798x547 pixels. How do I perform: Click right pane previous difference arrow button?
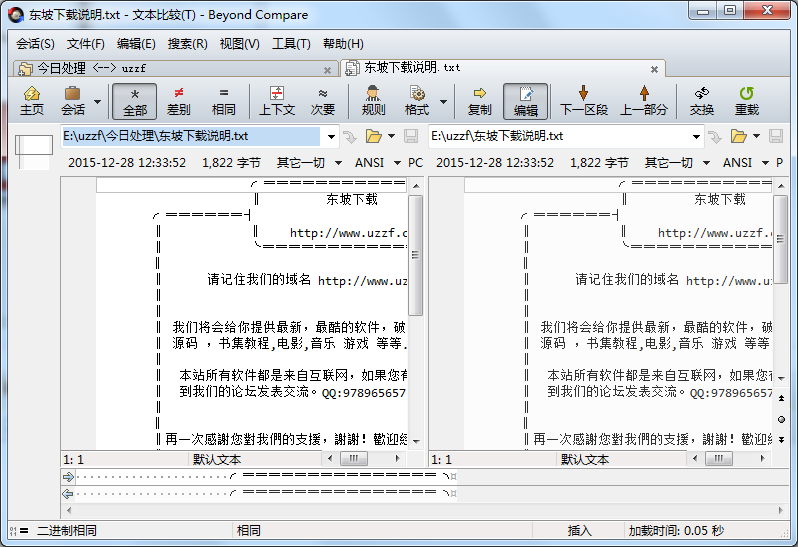[x=781, y=398]
